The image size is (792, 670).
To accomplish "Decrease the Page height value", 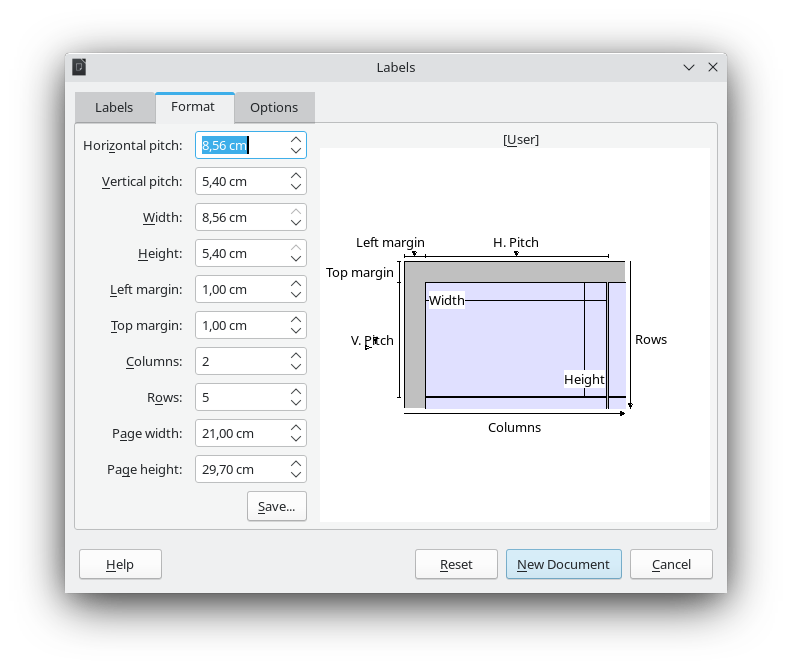I will tap(296, 475).
